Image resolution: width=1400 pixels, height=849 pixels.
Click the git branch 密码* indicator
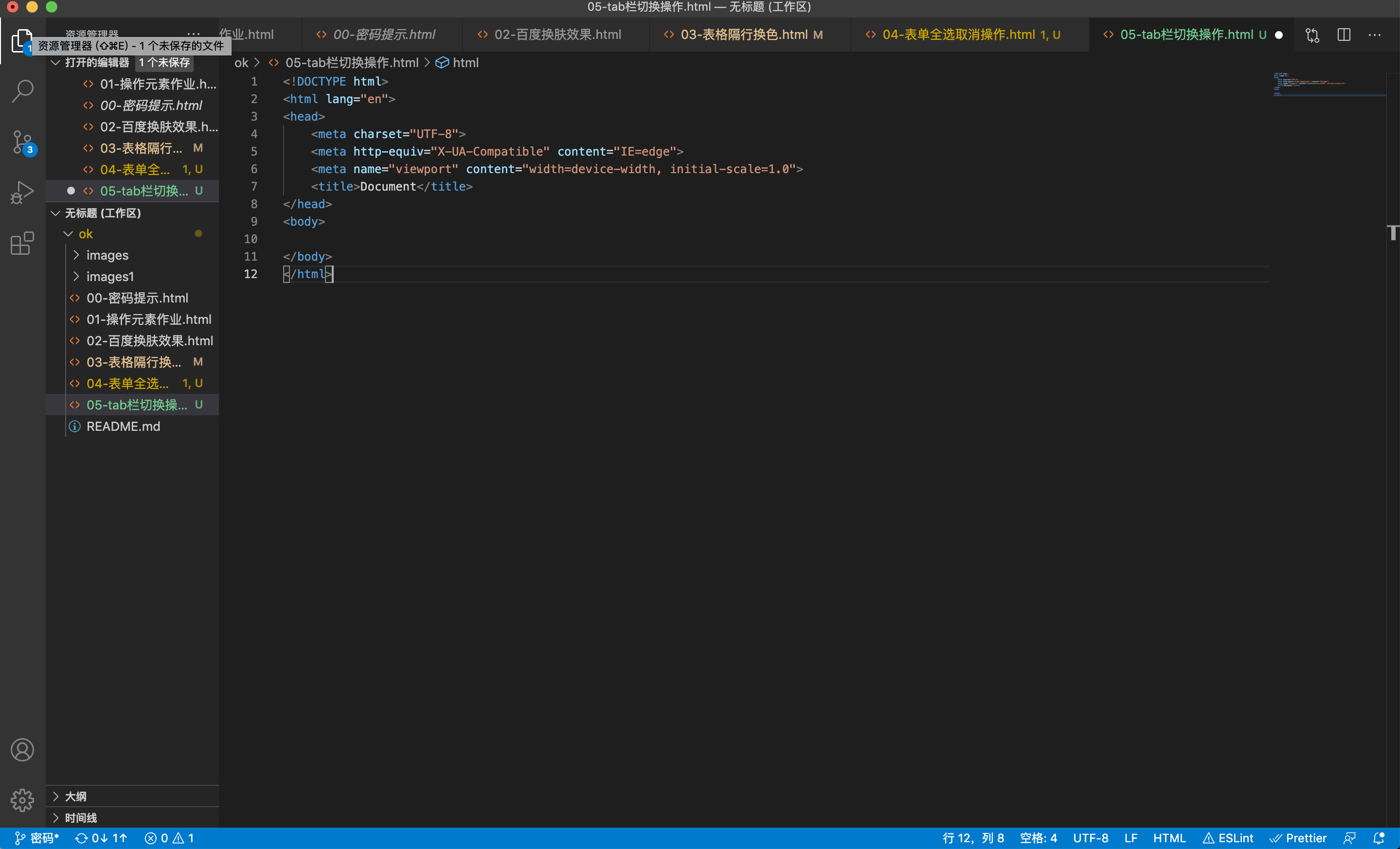coord(36,838)
